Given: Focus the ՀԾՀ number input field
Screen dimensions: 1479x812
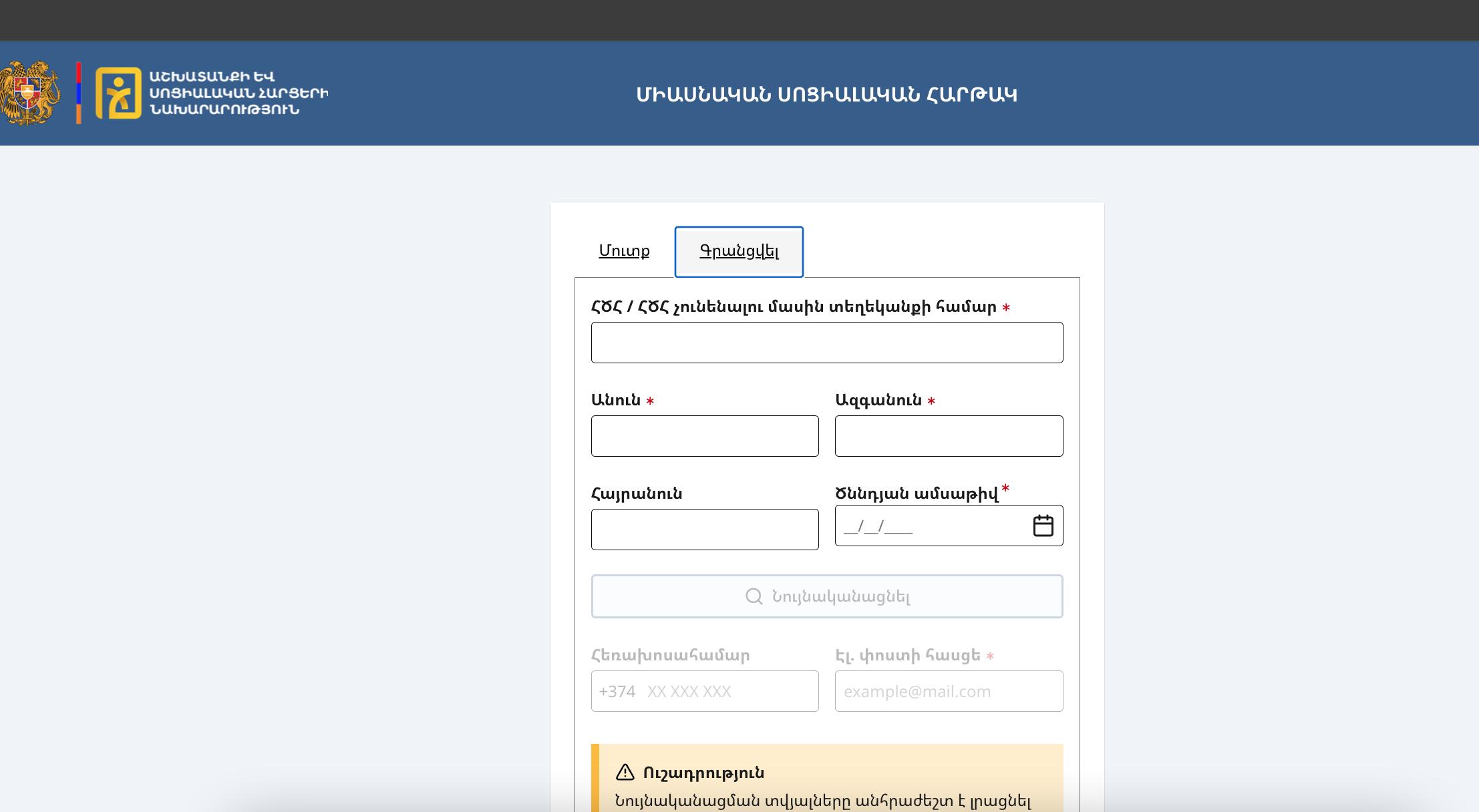Looking at the screenshot, I should pos(827,343).
